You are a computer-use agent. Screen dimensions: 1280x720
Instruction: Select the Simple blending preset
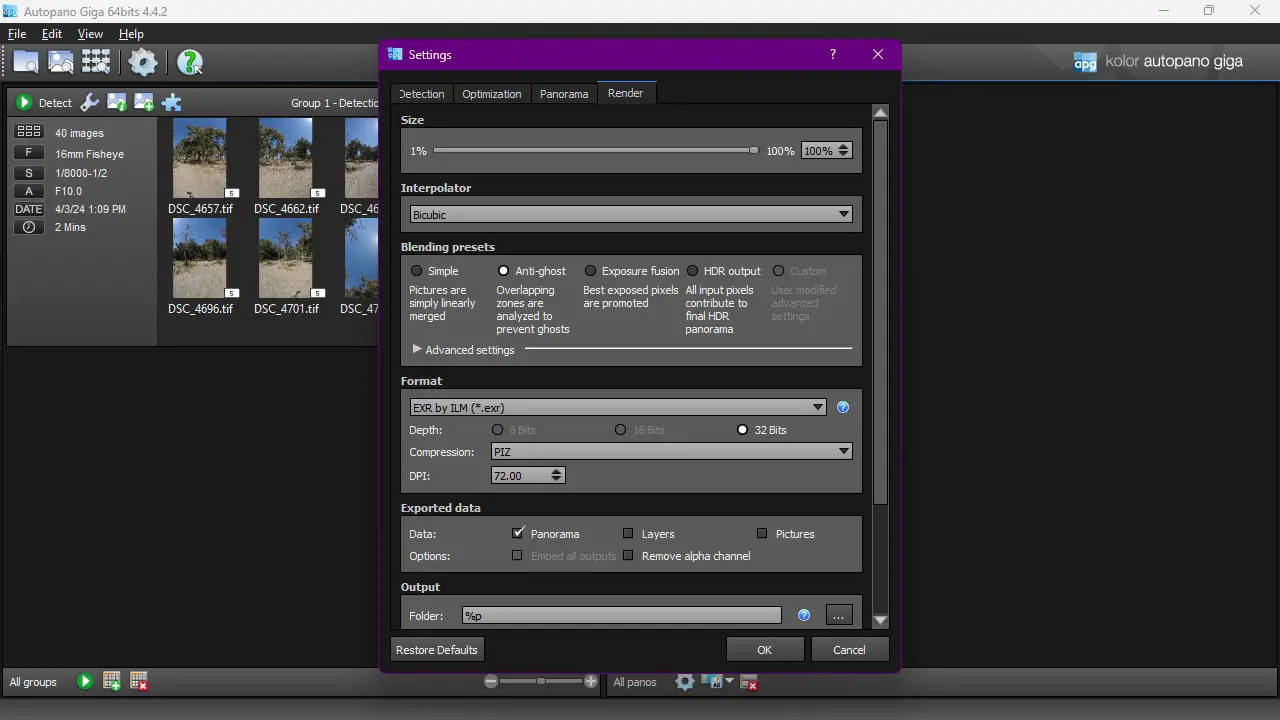click(417, 271)
